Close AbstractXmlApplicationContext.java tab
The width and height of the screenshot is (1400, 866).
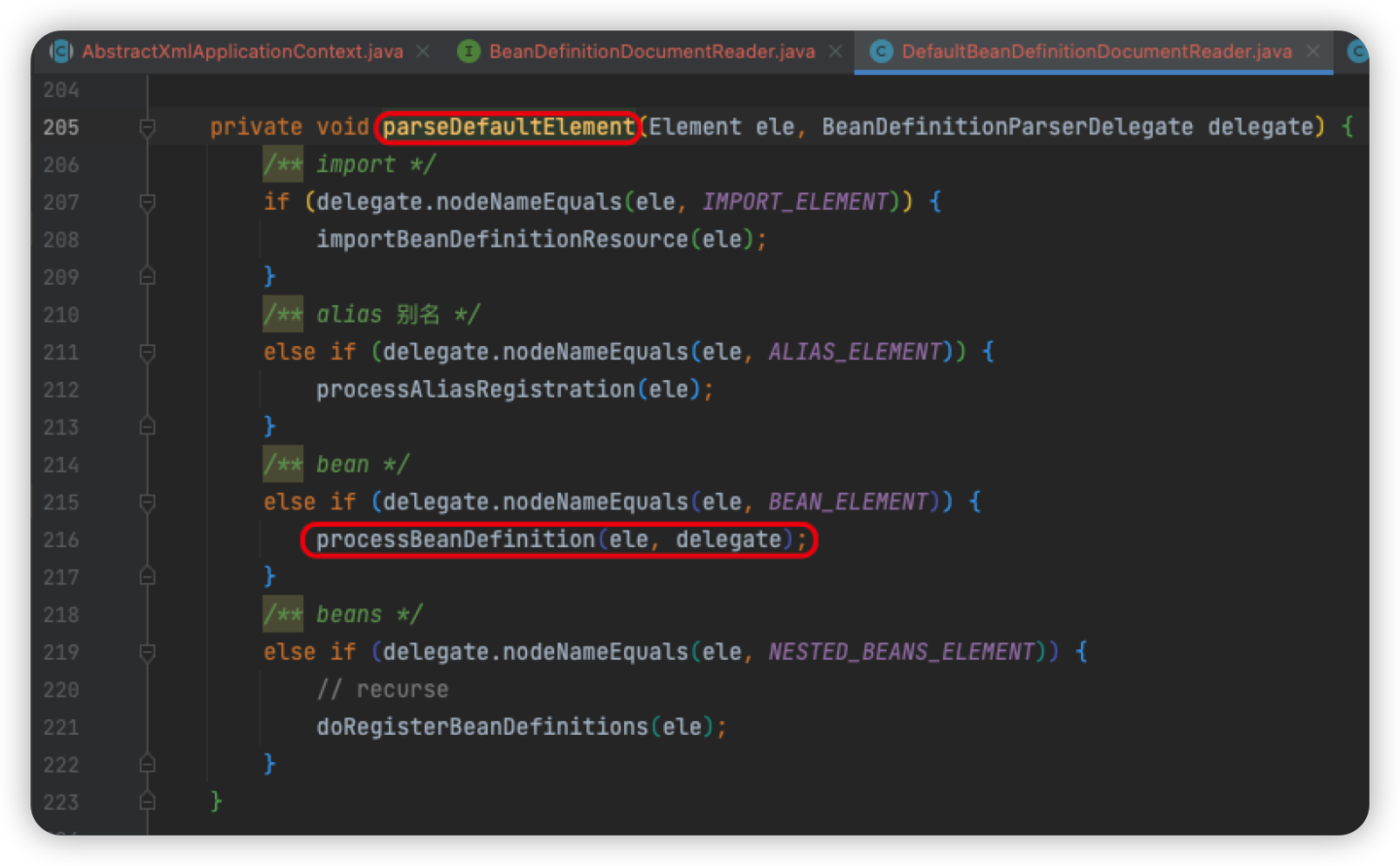point(423,52)
